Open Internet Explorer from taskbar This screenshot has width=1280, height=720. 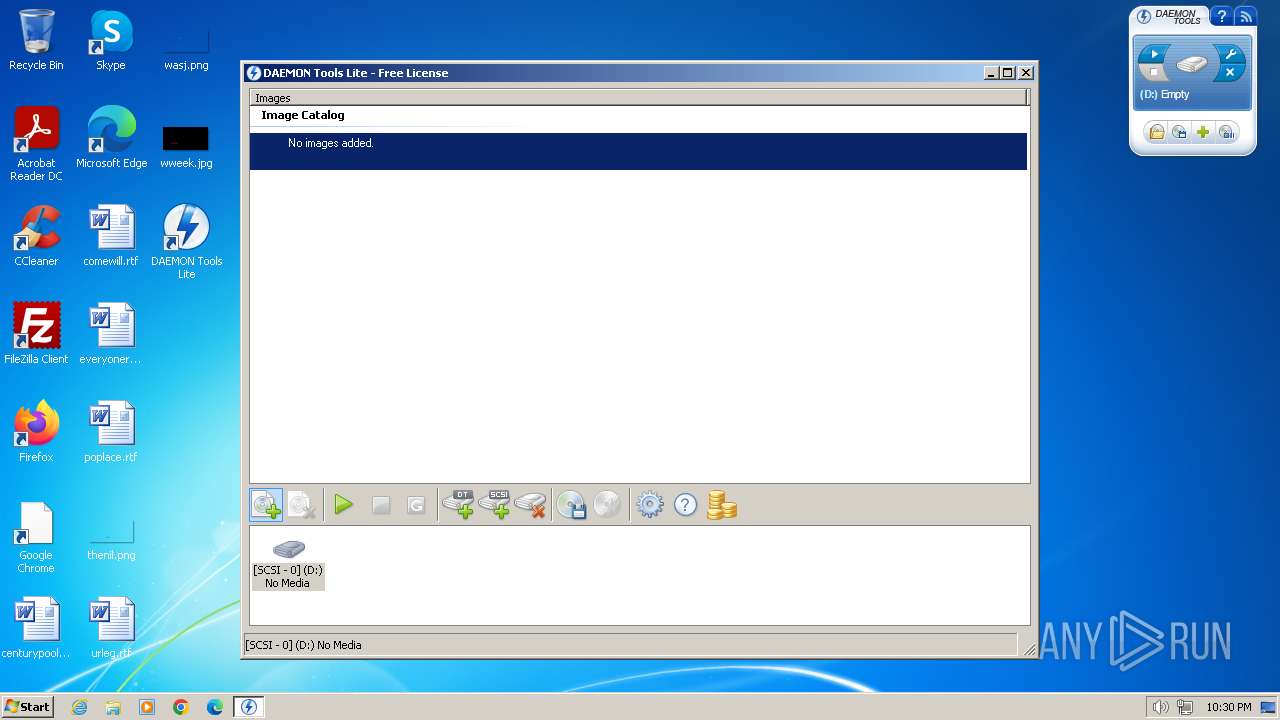click(79, 707)
